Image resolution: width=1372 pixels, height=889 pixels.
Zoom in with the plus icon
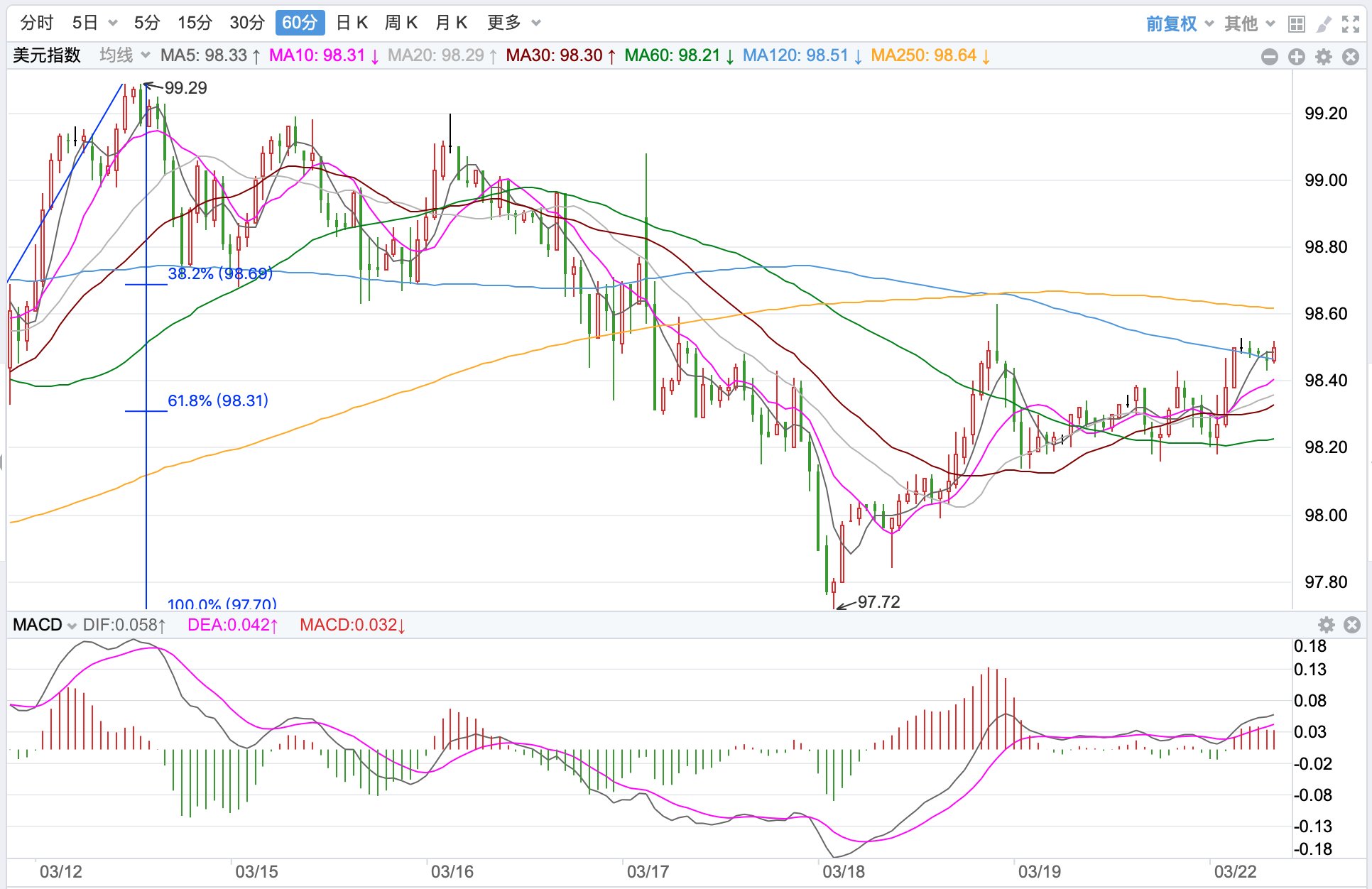1297,57
